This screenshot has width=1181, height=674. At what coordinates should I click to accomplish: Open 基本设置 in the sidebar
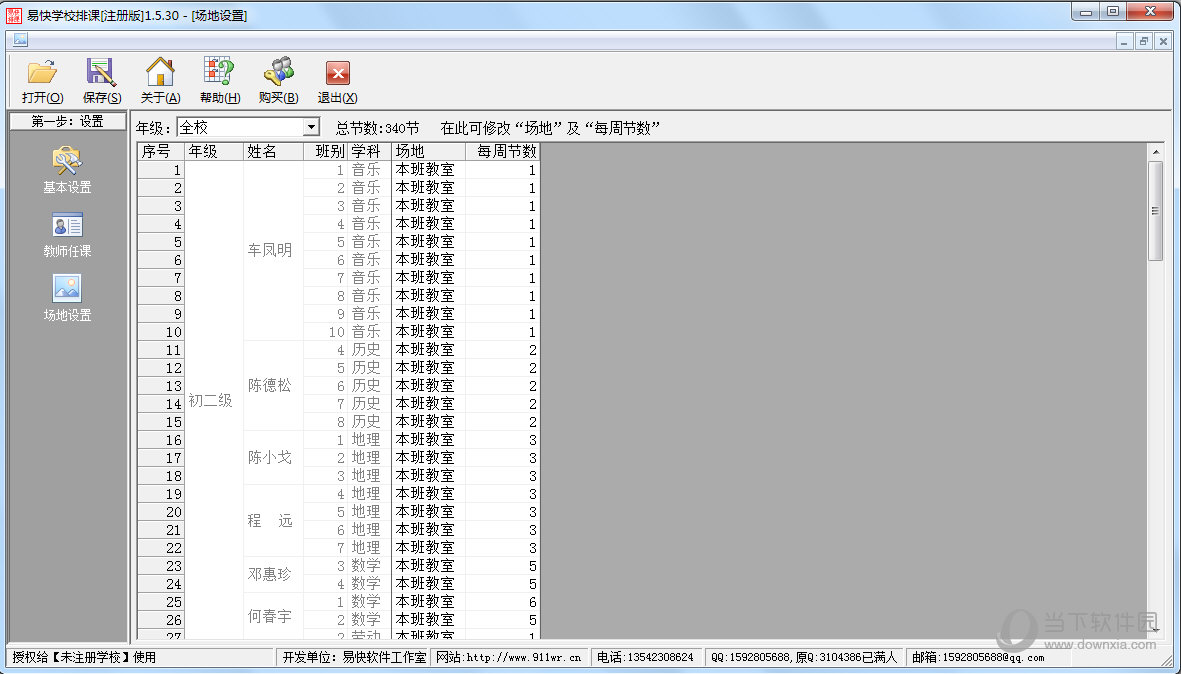click(67, 171)
